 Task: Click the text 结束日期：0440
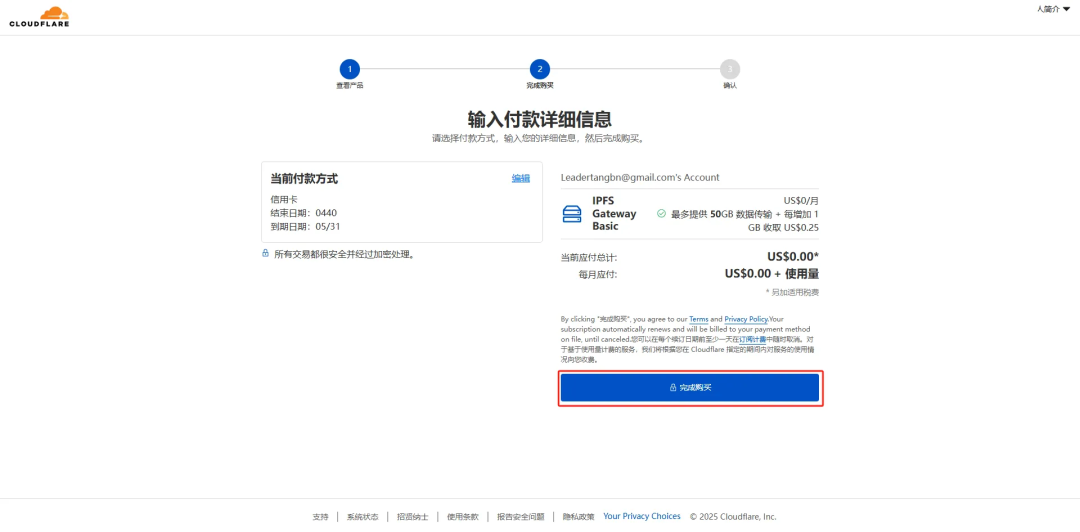tap(304, 213)
